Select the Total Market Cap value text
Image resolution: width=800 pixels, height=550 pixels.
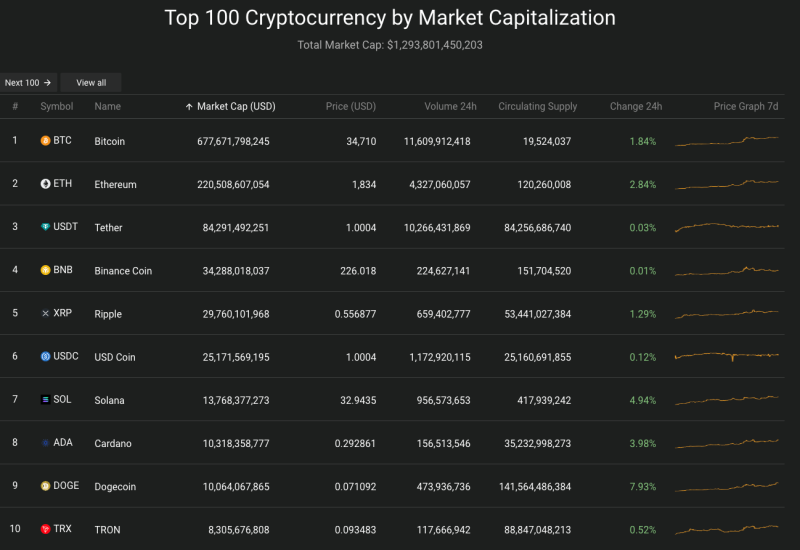(x=435, y=45)
